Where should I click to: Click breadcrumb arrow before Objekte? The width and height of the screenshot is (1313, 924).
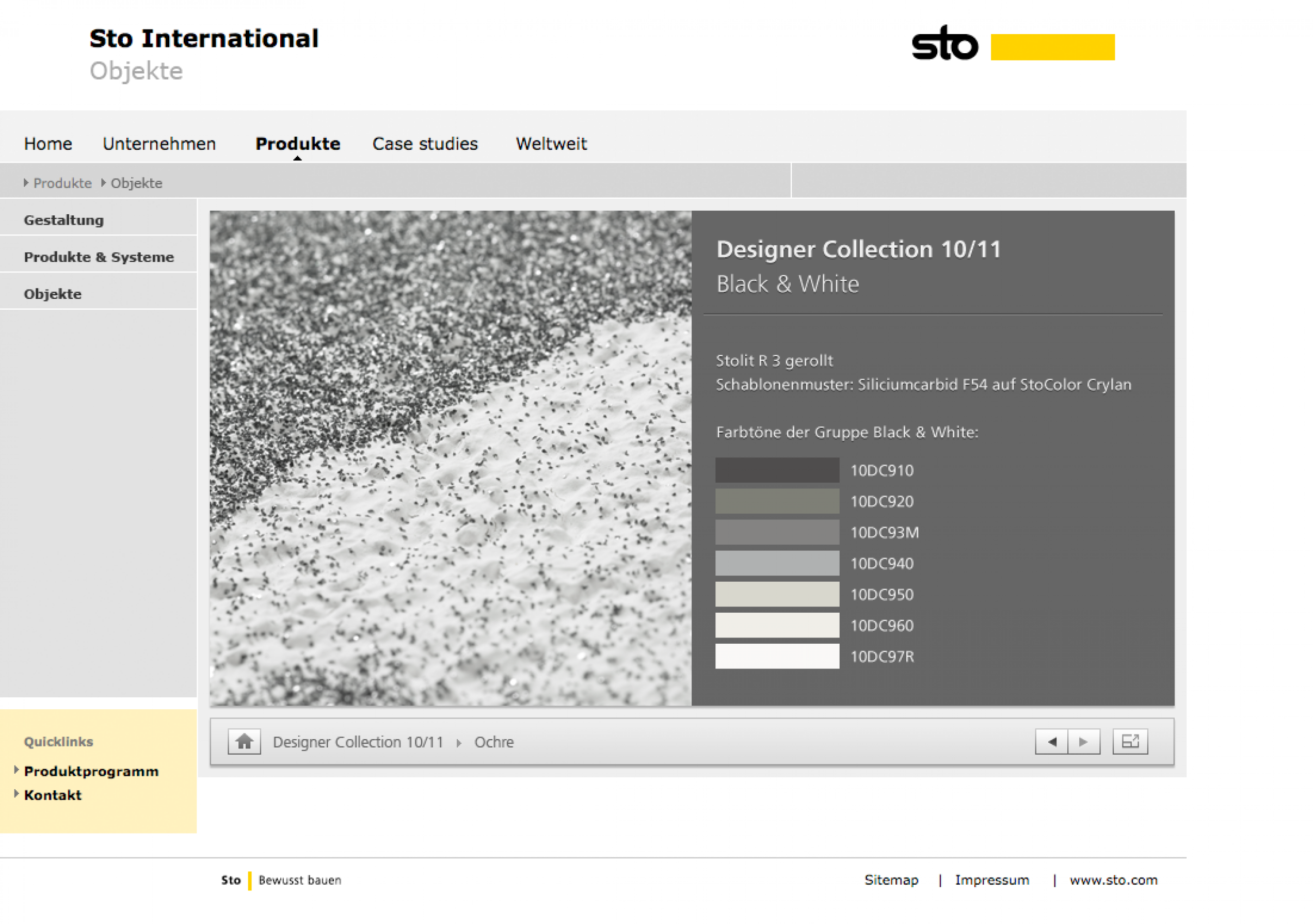(104, 182)
